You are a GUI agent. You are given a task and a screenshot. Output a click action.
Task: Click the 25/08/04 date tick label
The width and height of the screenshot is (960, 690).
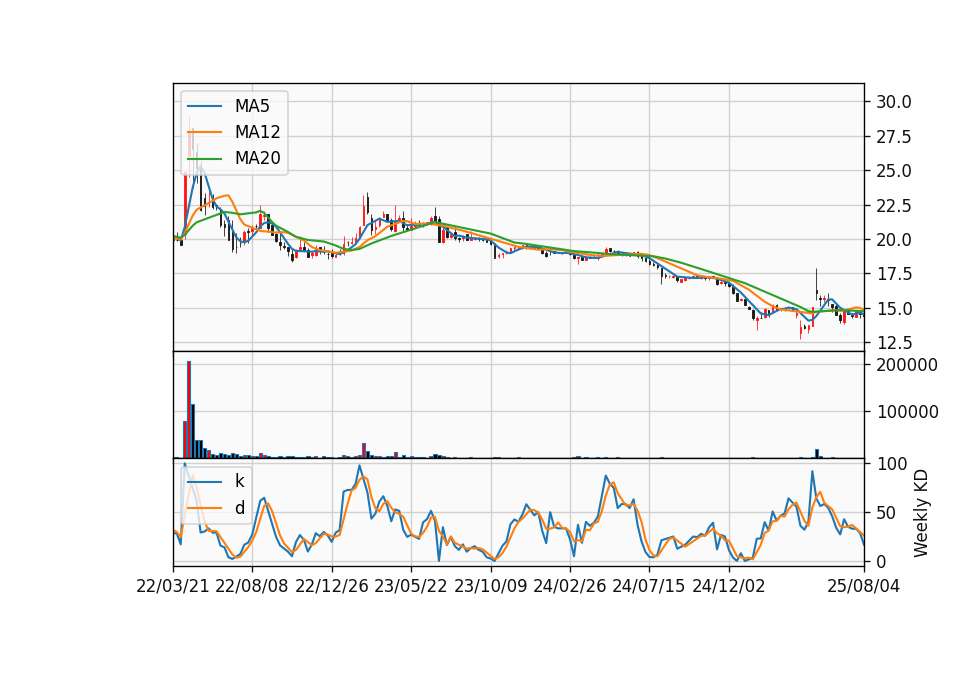click(x=864, y=586)
